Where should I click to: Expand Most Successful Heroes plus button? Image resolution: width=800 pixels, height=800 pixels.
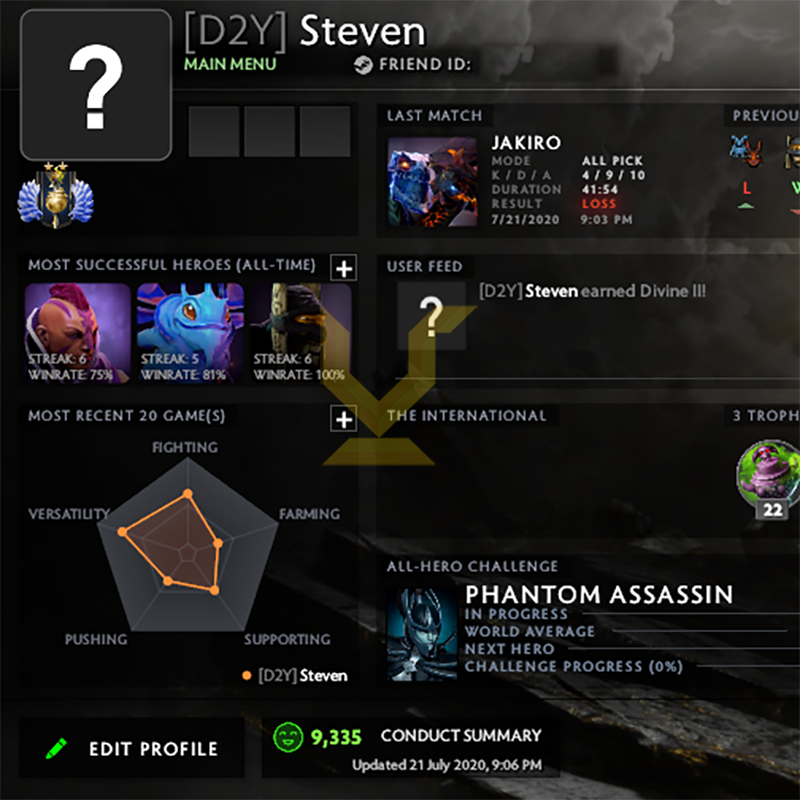(x=343, y=268)
